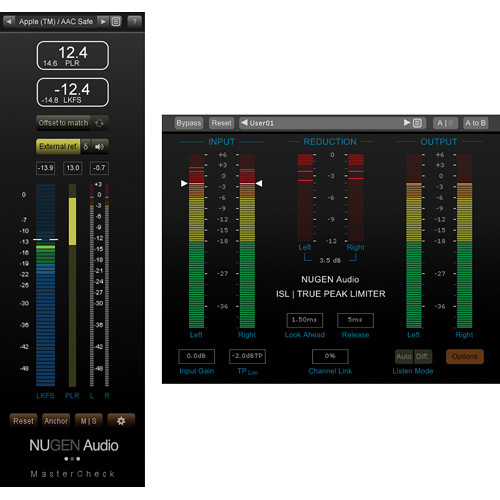Click the 13.0 value field
Screen dimensions: 500x500
click(73, 168)
